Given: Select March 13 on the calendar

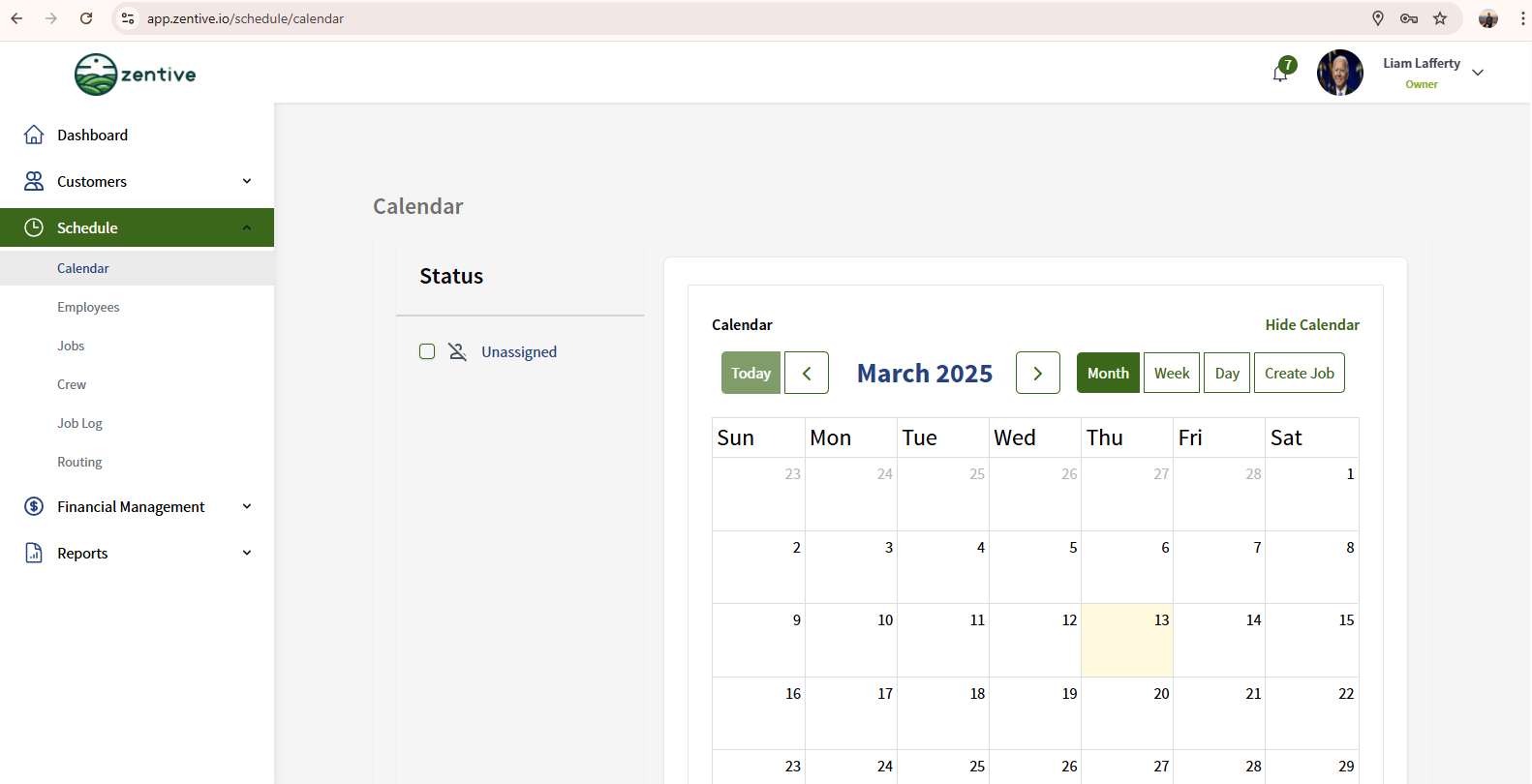Looking at the screenshot, I should tap(1127, 640).
